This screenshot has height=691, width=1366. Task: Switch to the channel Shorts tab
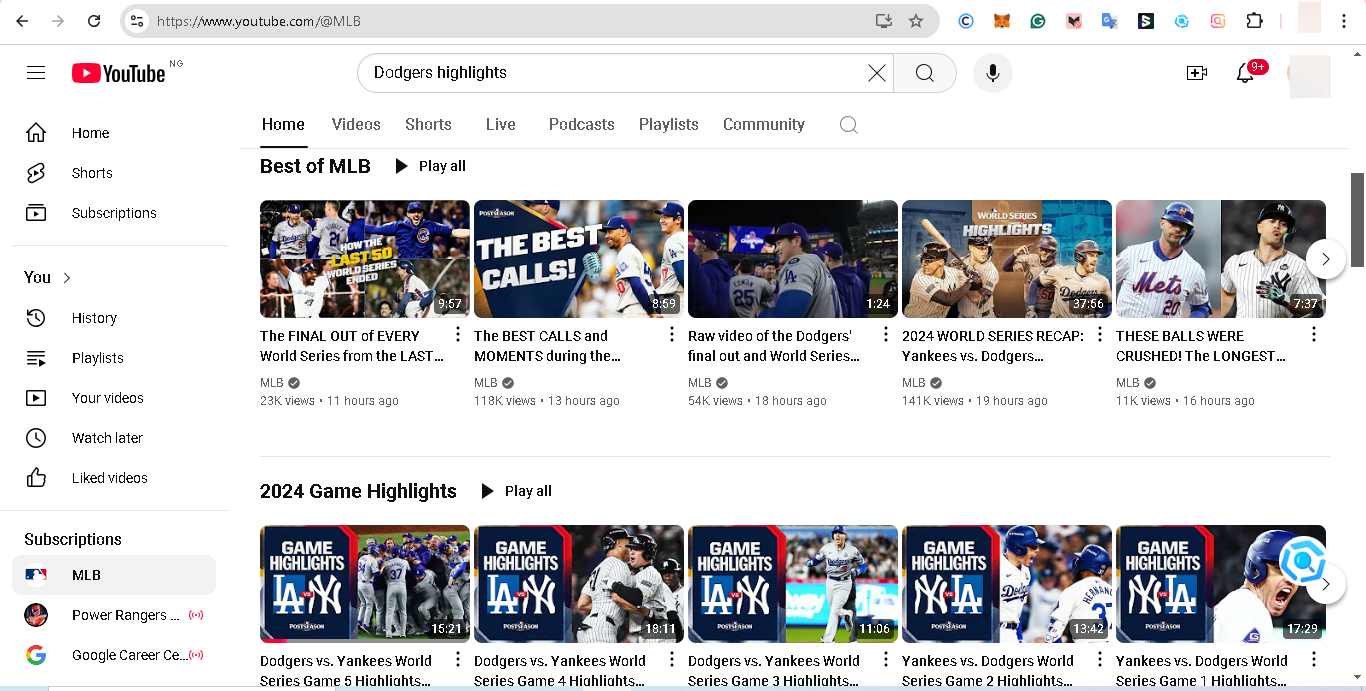pyautogui.click(x=428, y=124)
